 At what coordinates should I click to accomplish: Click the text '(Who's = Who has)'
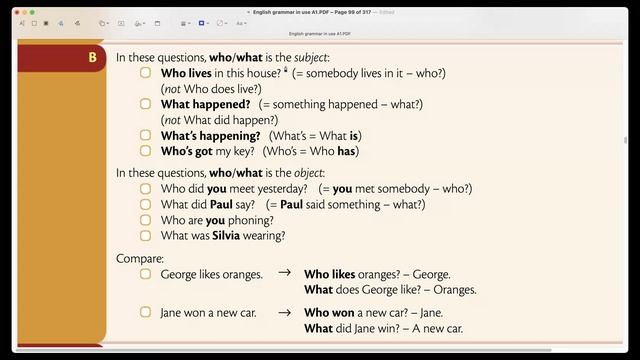(311, 151)
